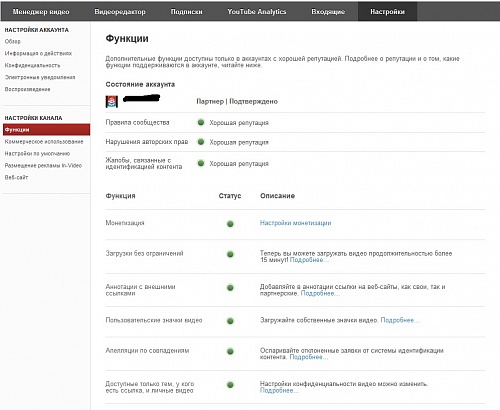Click green status dot for Нарушения авторских прав

coord(201,142)
